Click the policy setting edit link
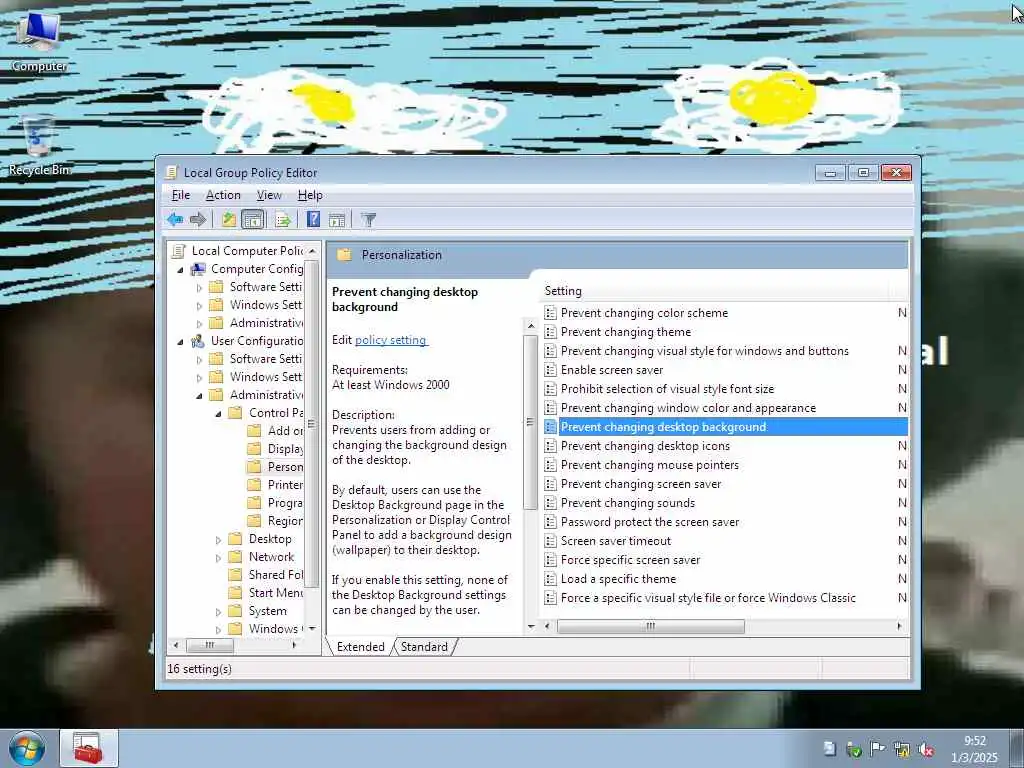Screen dimensions: 1024x768 (x=391, y=340)
